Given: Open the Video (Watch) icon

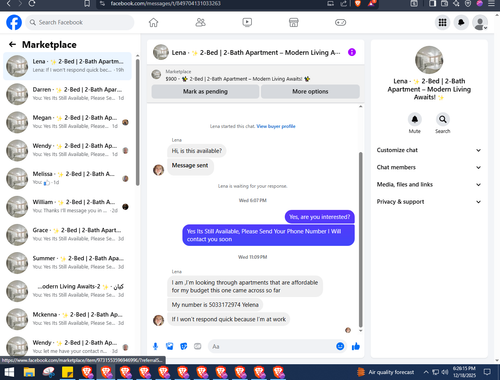Looking at the screenshot, I should click(247, 22).
